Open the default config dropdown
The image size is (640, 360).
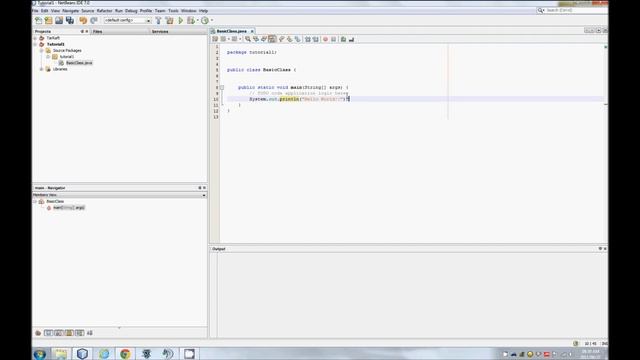tap(127, 20)
